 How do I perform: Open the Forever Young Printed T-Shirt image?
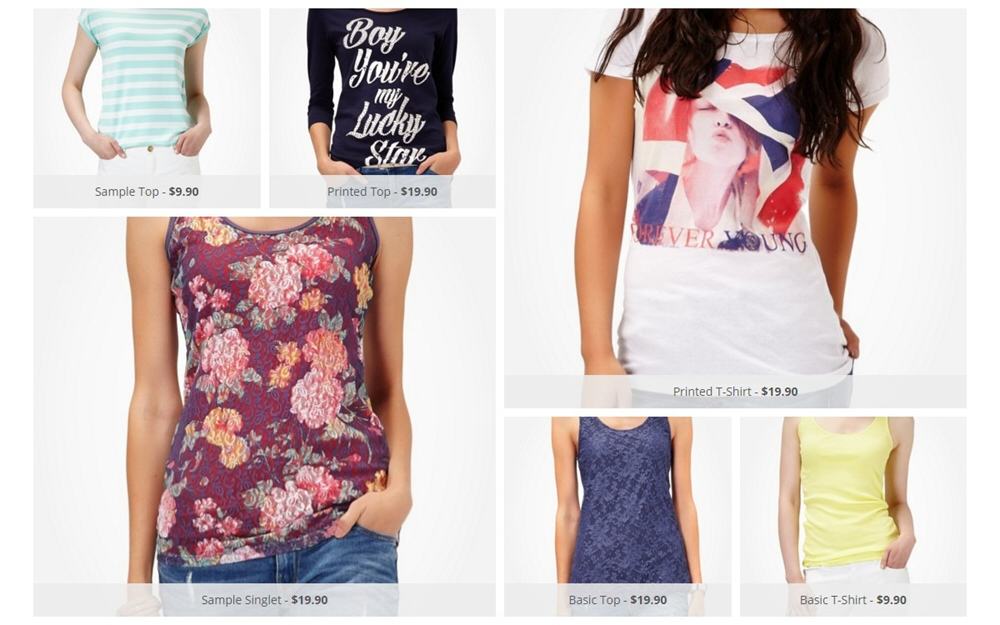click(735, 191)
